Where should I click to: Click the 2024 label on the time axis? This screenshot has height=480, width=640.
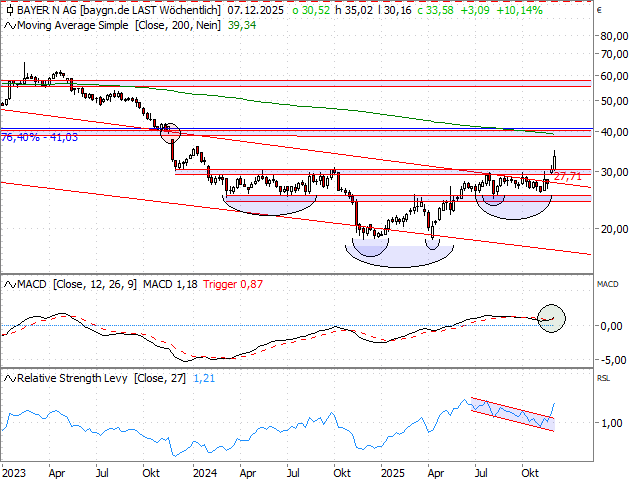pos(205,473)
